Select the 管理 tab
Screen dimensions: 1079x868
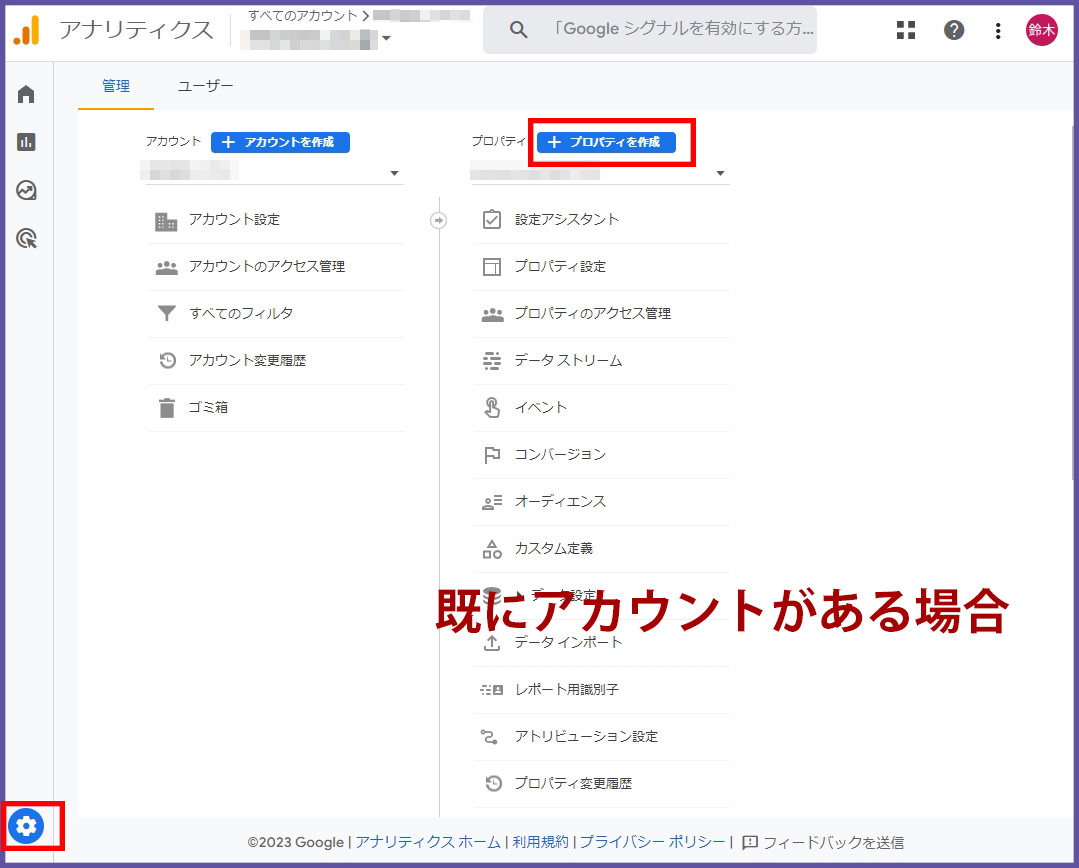[x=116, y=86]
